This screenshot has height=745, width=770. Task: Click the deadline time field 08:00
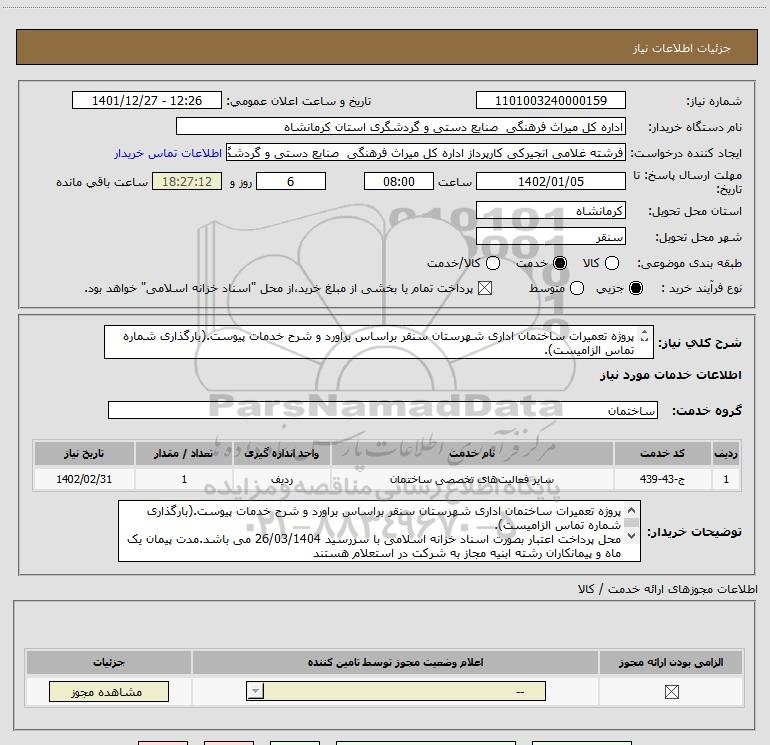click(x=399, y=181)
